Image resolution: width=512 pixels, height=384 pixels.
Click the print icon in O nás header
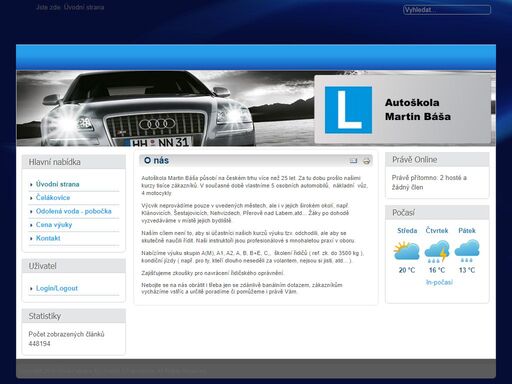click(x=366, y=161)
